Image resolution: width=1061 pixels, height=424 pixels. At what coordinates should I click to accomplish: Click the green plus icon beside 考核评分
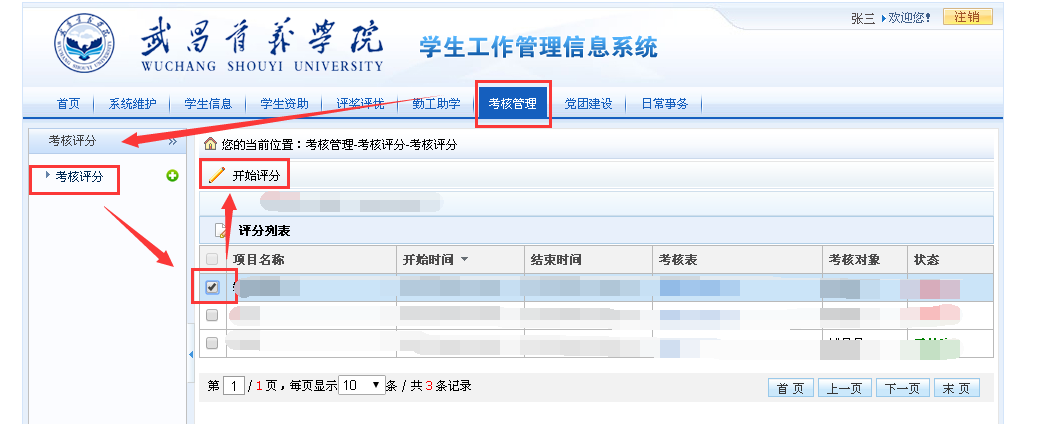(172, 176)
